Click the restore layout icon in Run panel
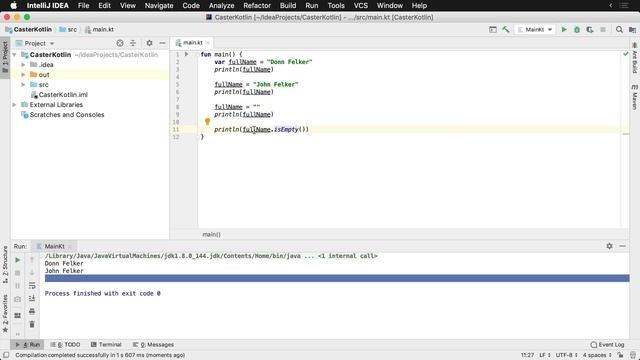Screen dimensions: 640x360 [18, 316]
